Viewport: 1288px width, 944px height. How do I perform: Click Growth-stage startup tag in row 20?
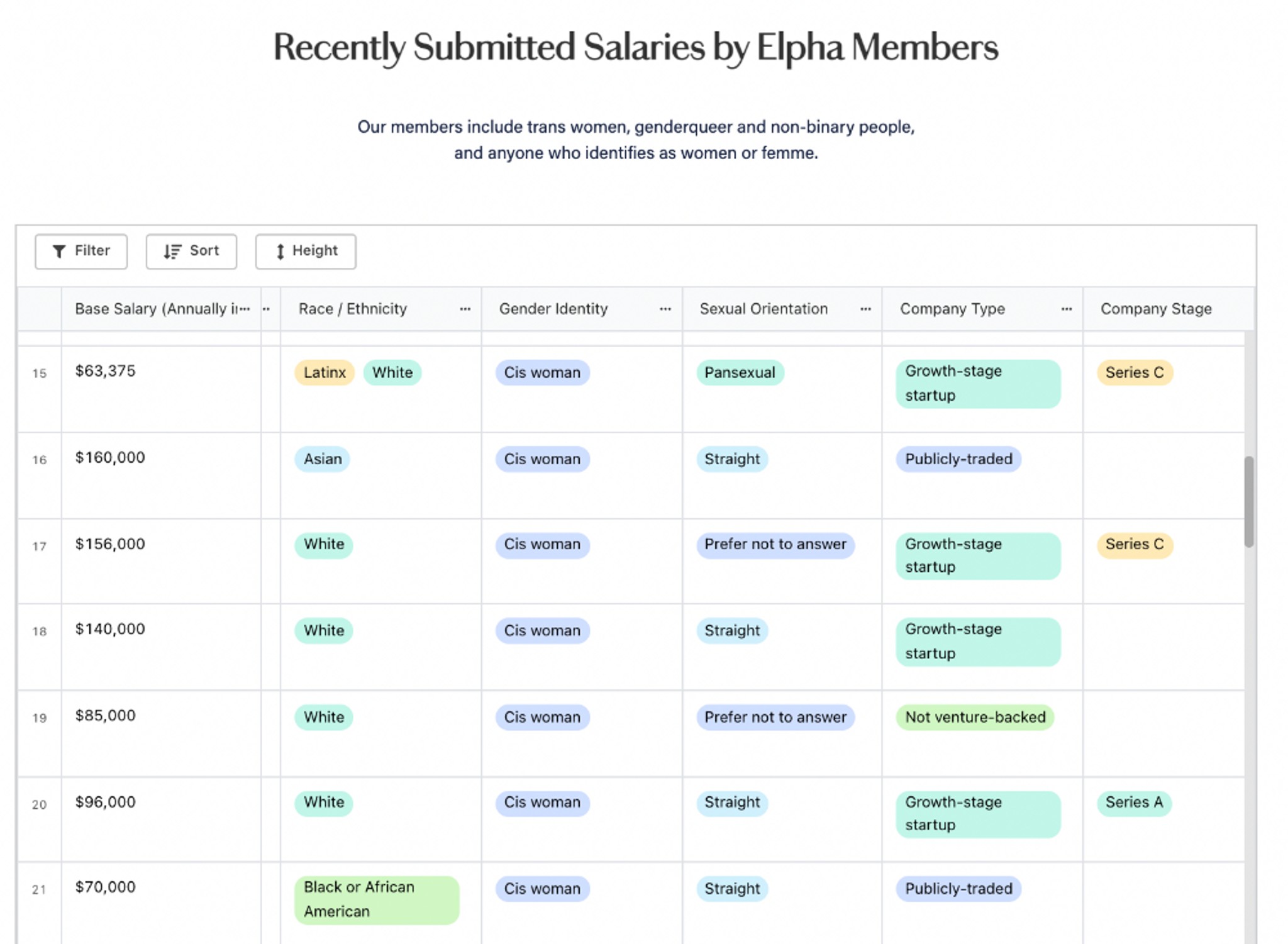click(978, 814)
